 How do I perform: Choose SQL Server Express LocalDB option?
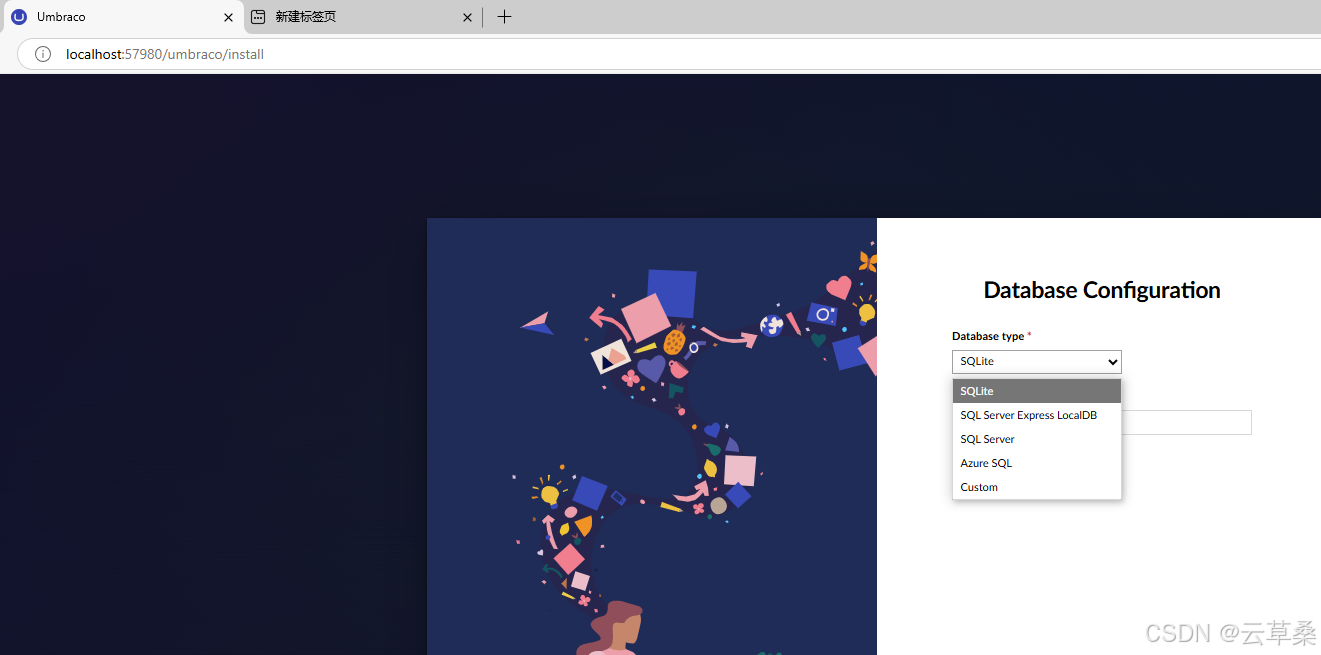click(x=1037, y=415)
